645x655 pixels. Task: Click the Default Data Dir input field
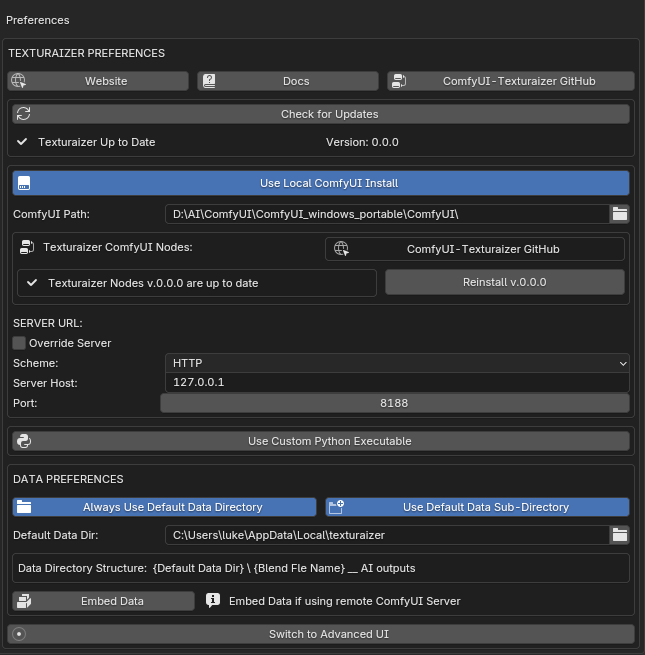coord(387,535)
